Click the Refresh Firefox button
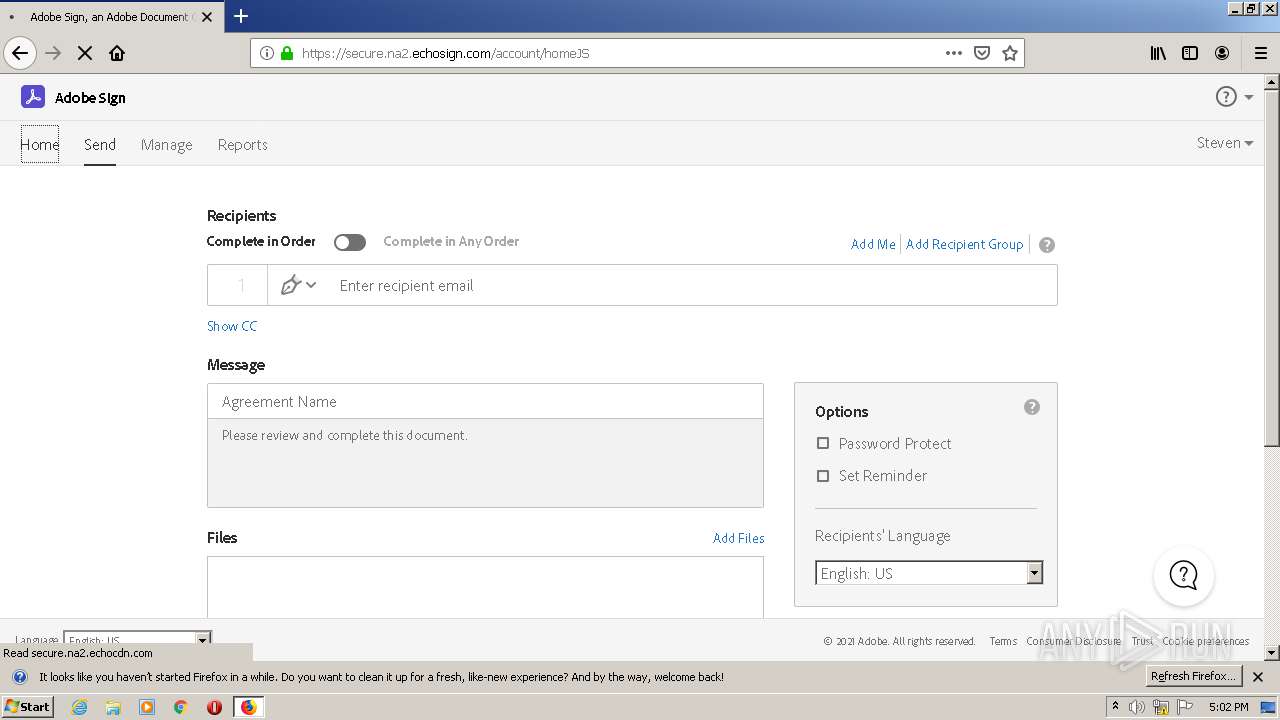Image resolution: width=1280 pixels, height=720 pixels. (x=1193, y=676)
